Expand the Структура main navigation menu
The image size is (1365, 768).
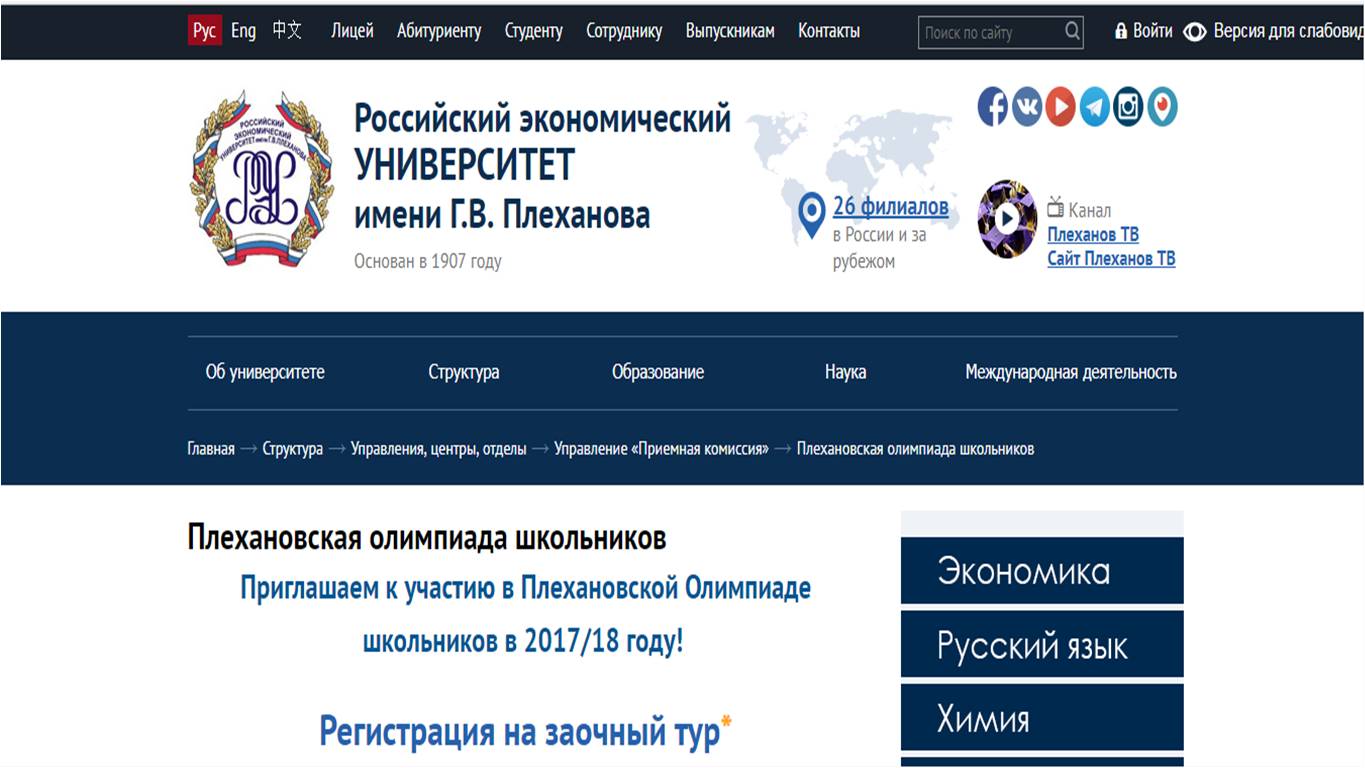[x=464, y=372]
